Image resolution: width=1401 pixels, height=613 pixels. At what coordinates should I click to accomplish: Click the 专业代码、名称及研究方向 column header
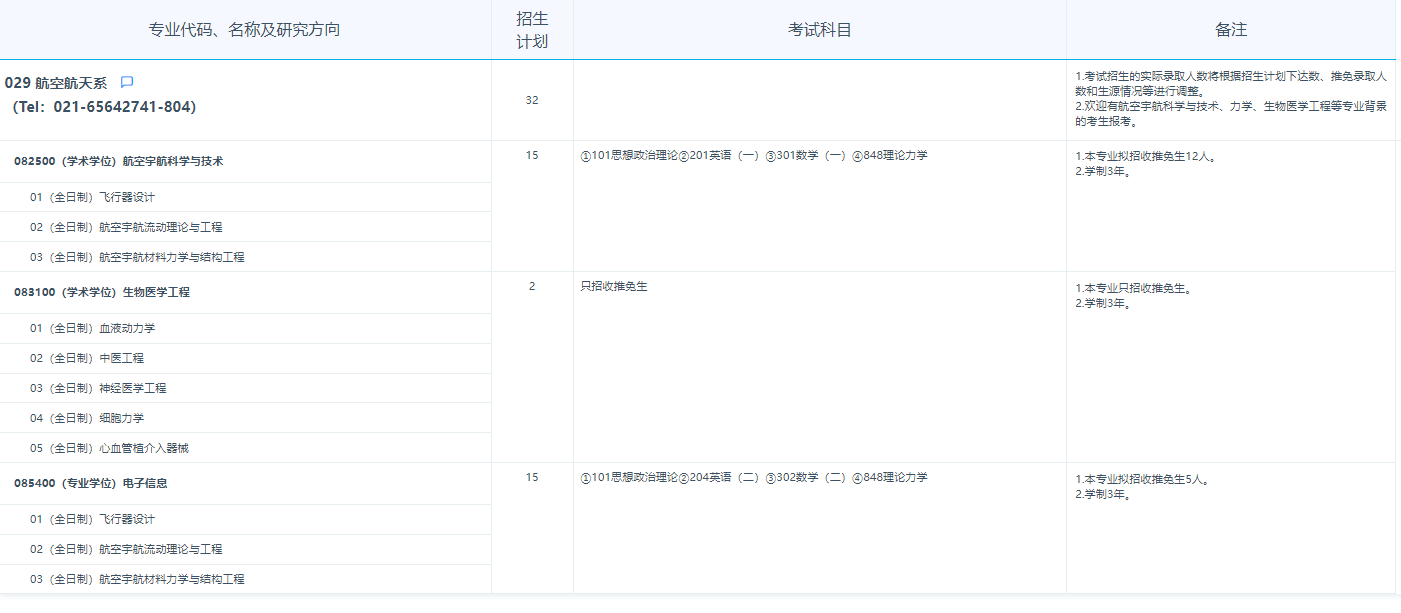[x=245, y=30]
